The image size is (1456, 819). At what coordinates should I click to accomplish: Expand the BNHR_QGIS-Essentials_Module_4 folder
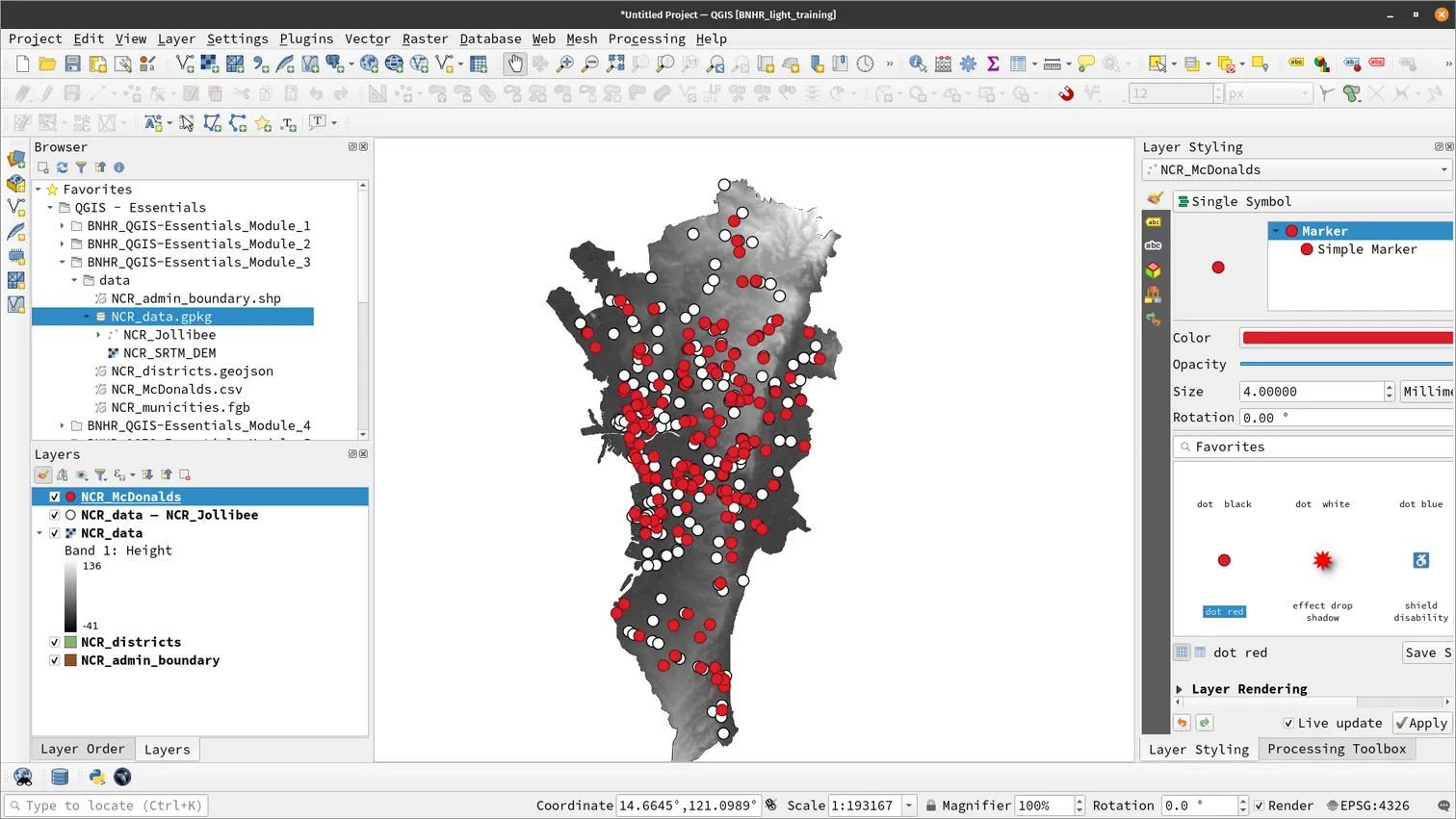63,425
